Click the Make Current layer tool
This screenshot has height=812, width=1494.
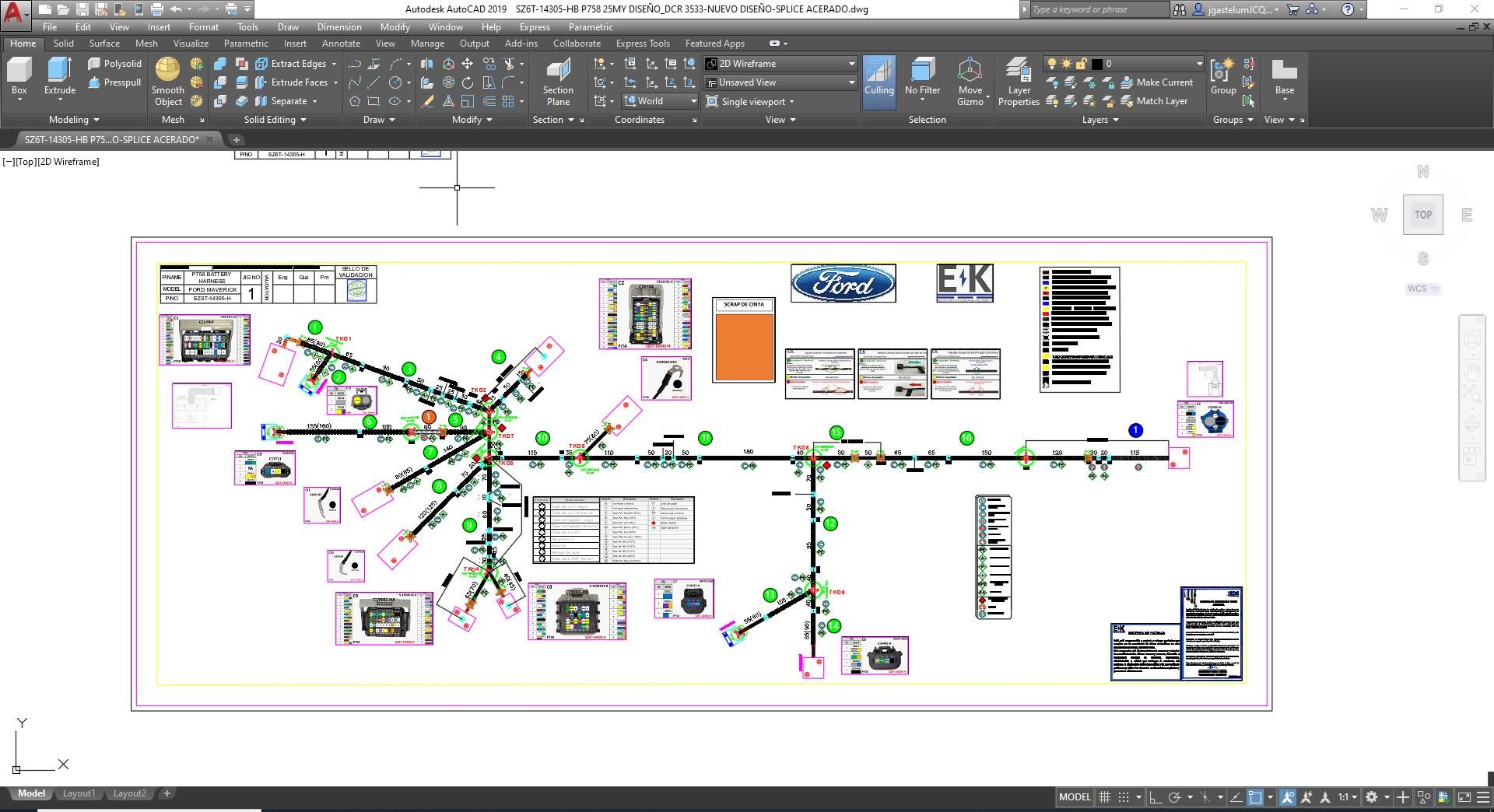coord(1159,82)
